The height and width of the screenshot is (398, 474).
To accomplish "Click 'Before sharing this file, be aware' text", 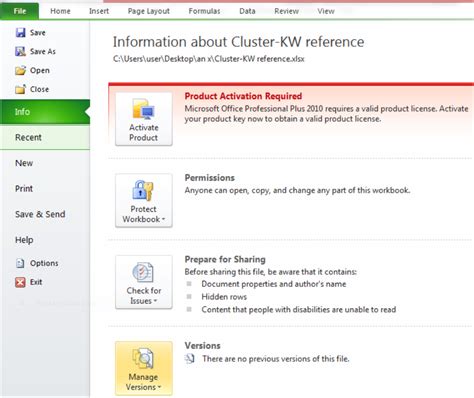I will pyautogui.click(x=271, y=272).
